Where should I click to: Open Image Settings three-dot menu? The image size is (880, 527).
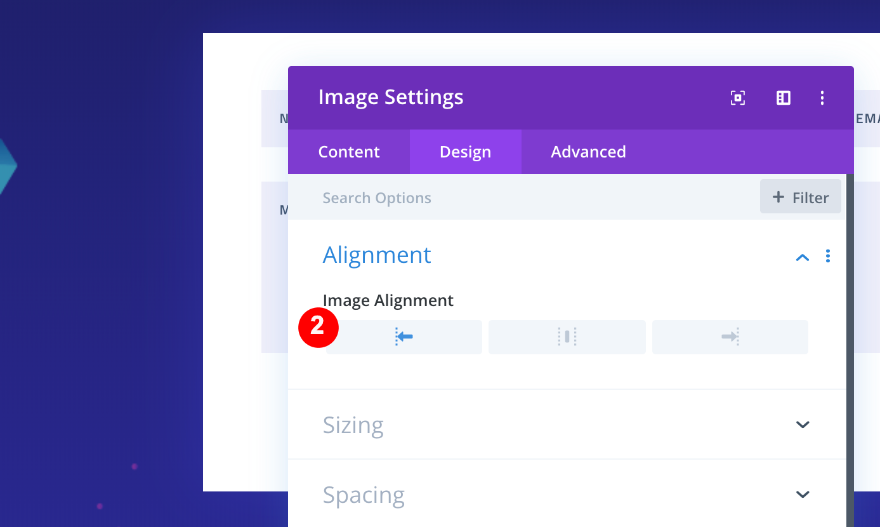pos(822,98)
